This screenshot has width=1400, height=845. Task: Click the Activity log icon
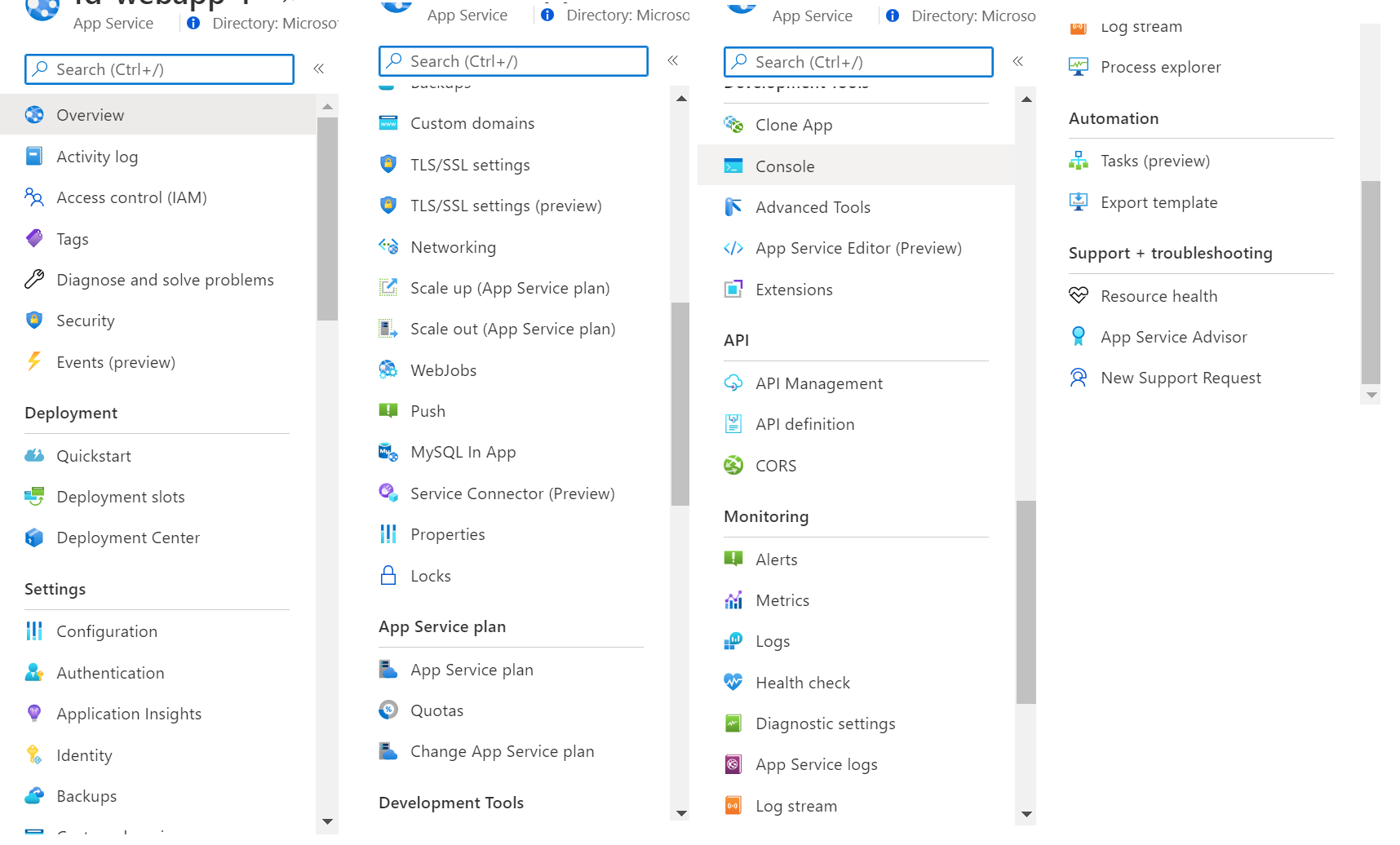pos(34,156)
